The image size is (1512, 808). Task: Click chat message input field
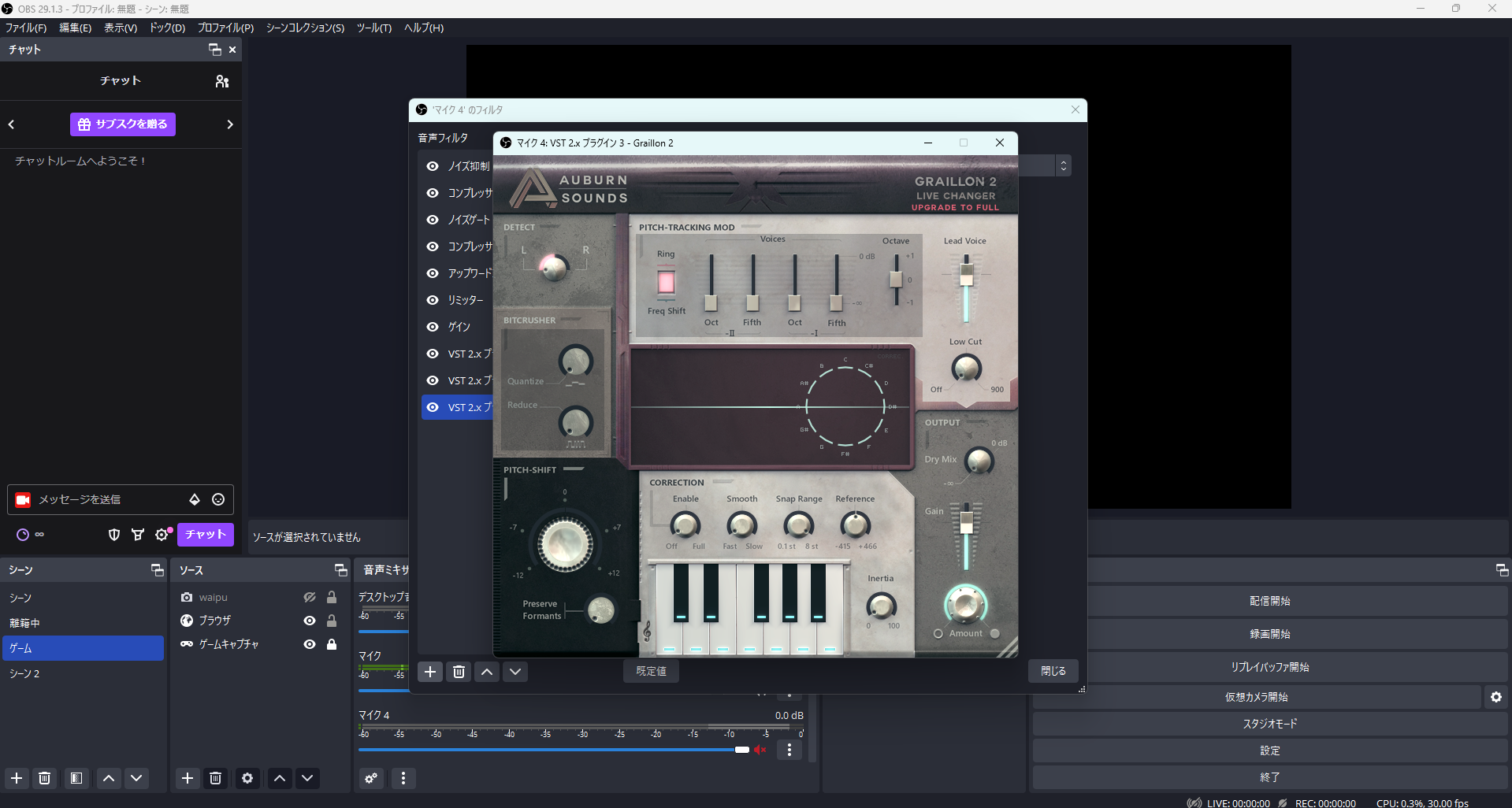coord(110,499)
